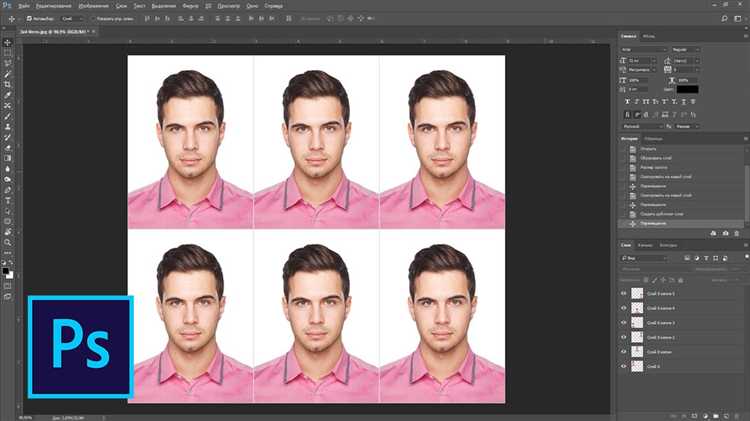This screenshot has height=421, width=750.
Task: Hide the topmost layer with the eye icon
Action: (x=623, y=293)
